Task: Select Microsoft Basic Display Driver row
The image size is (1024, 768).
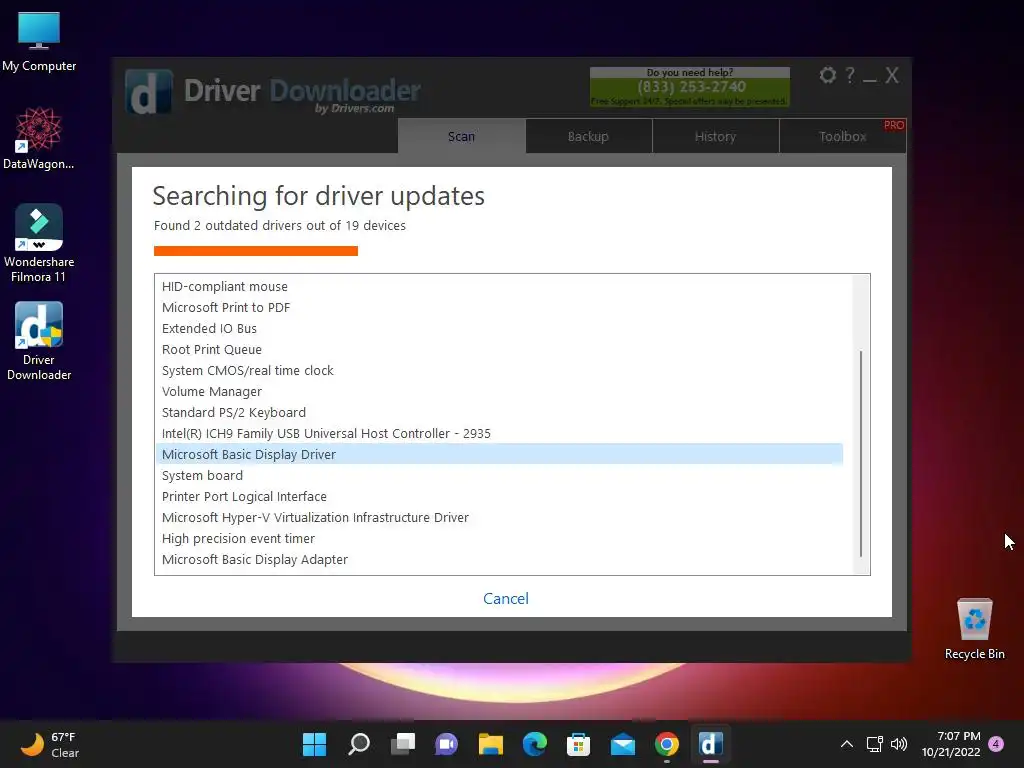Action: (500, 454)
